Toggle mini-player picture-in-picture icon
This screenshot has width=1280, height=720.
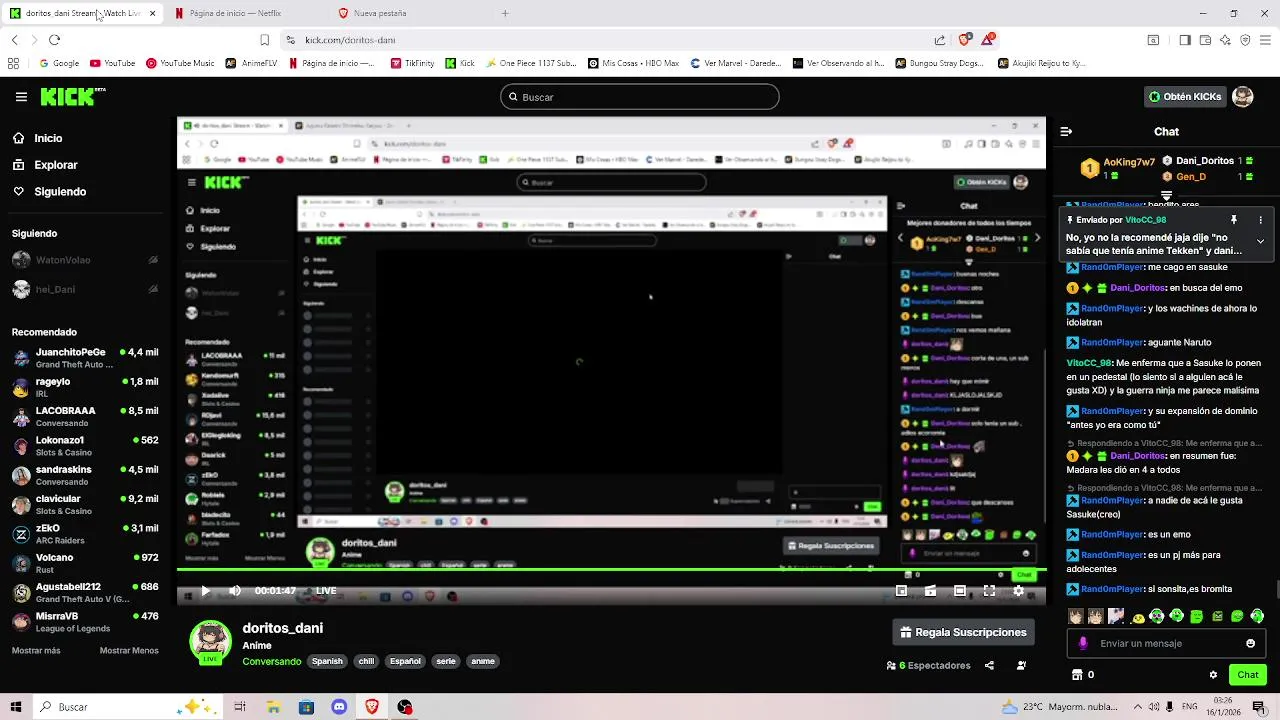click(901, 591)
